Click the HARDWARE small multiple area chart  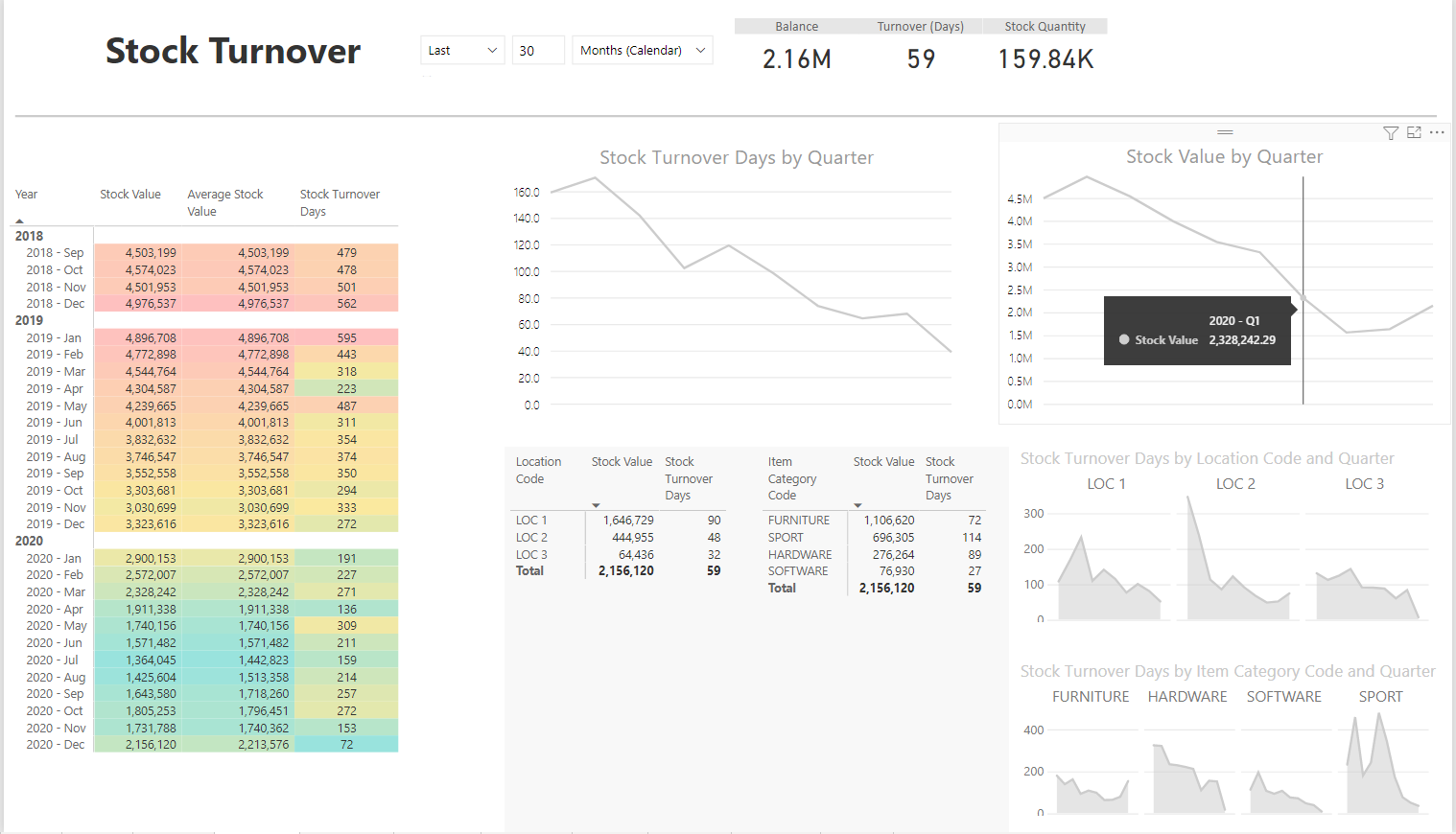1188,778
